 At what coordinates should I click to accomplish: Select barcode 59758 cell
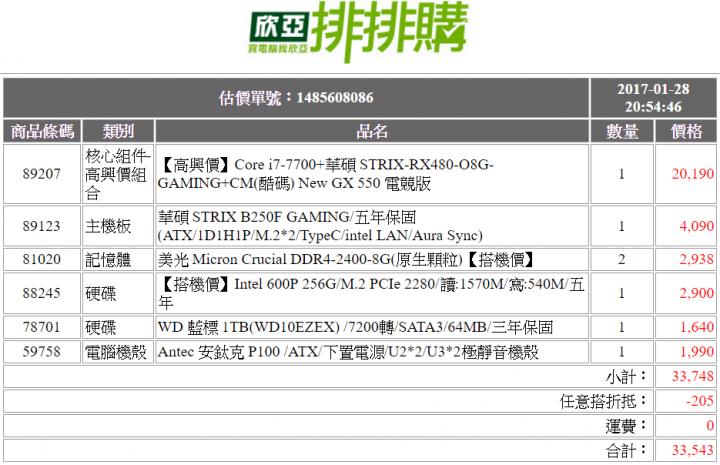42,352
